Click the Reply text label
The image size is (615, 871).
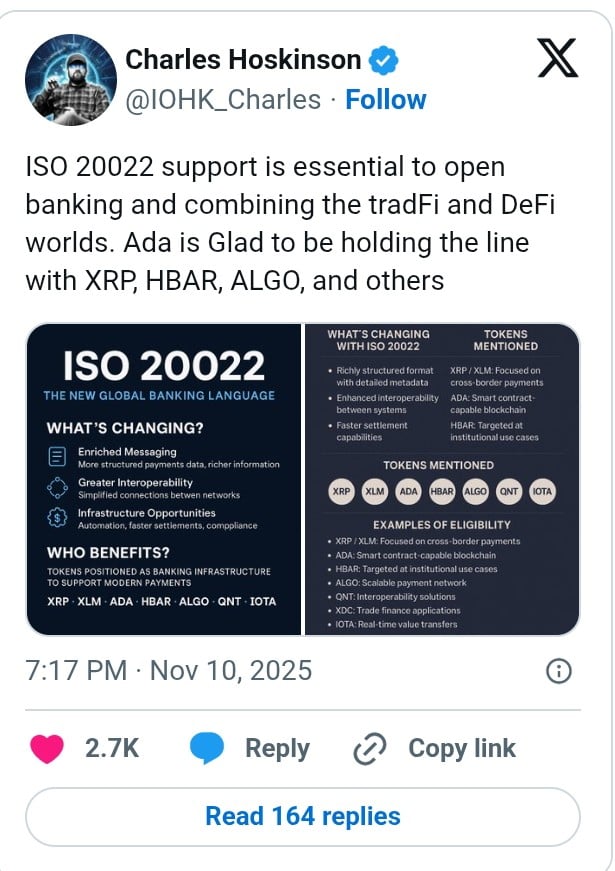tap(278, 748)
